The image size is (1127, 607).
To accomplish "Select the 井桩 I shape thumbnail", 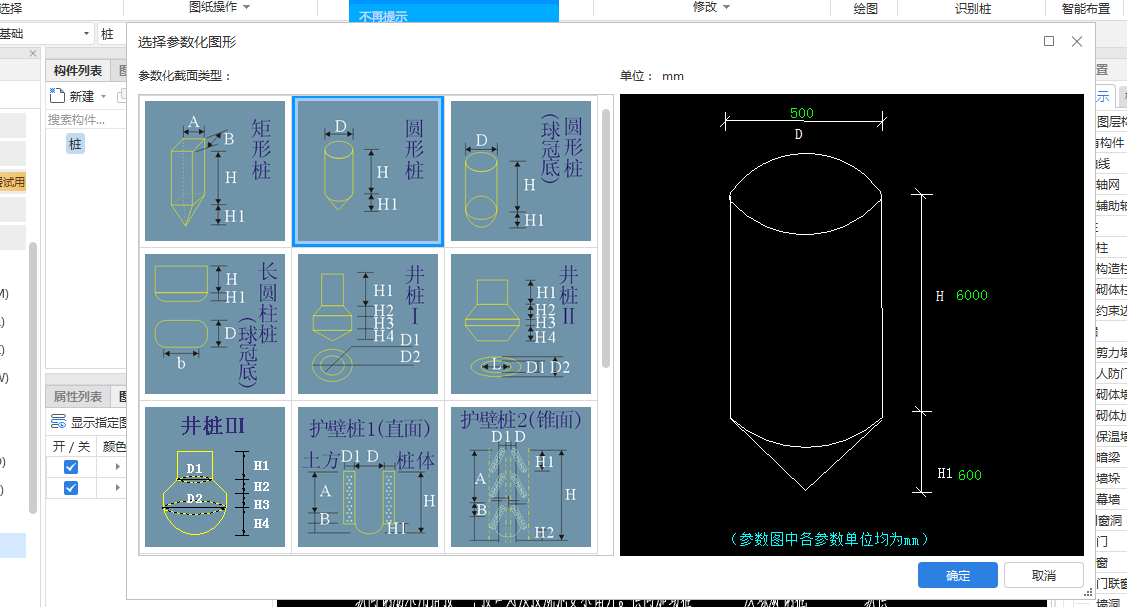I will (x=368, y=324).
